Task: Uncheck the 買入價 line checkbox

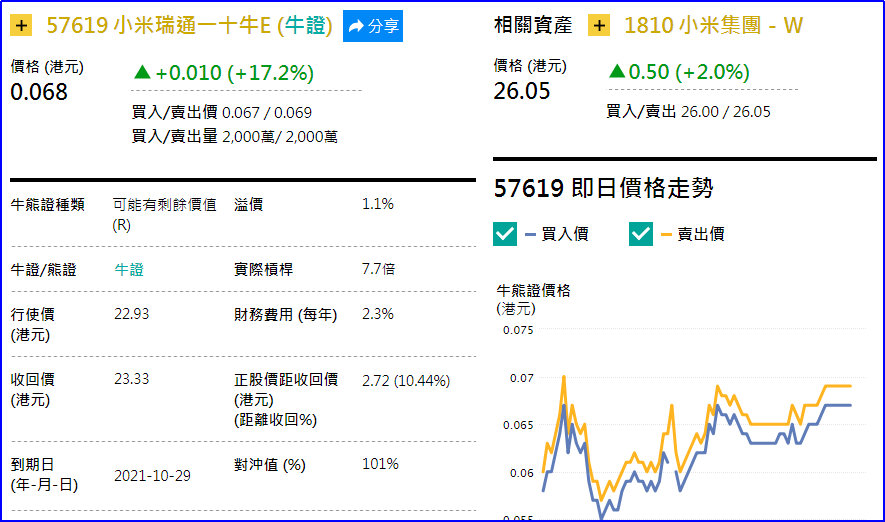Action: pos(505,234)
